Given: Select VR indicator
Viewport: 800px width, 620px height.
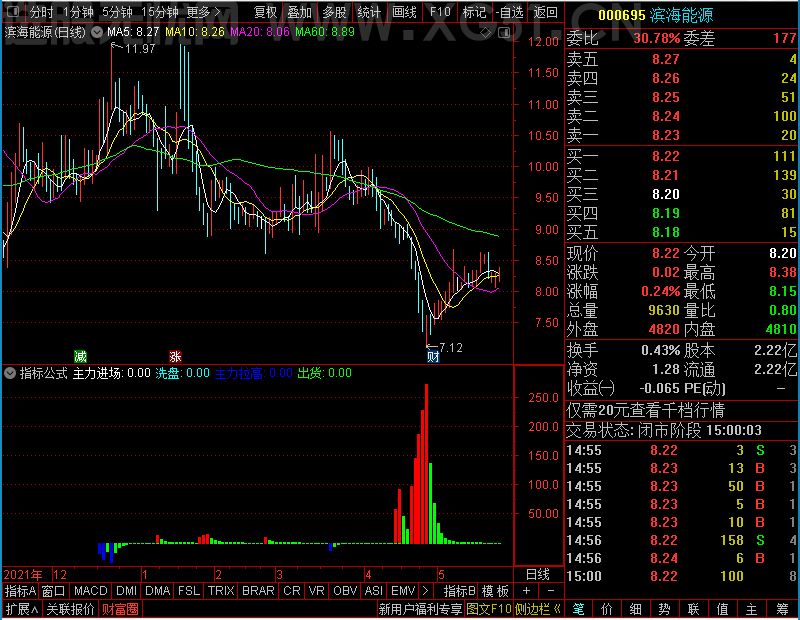Looking at the screenshot, I should pos(316,591).
